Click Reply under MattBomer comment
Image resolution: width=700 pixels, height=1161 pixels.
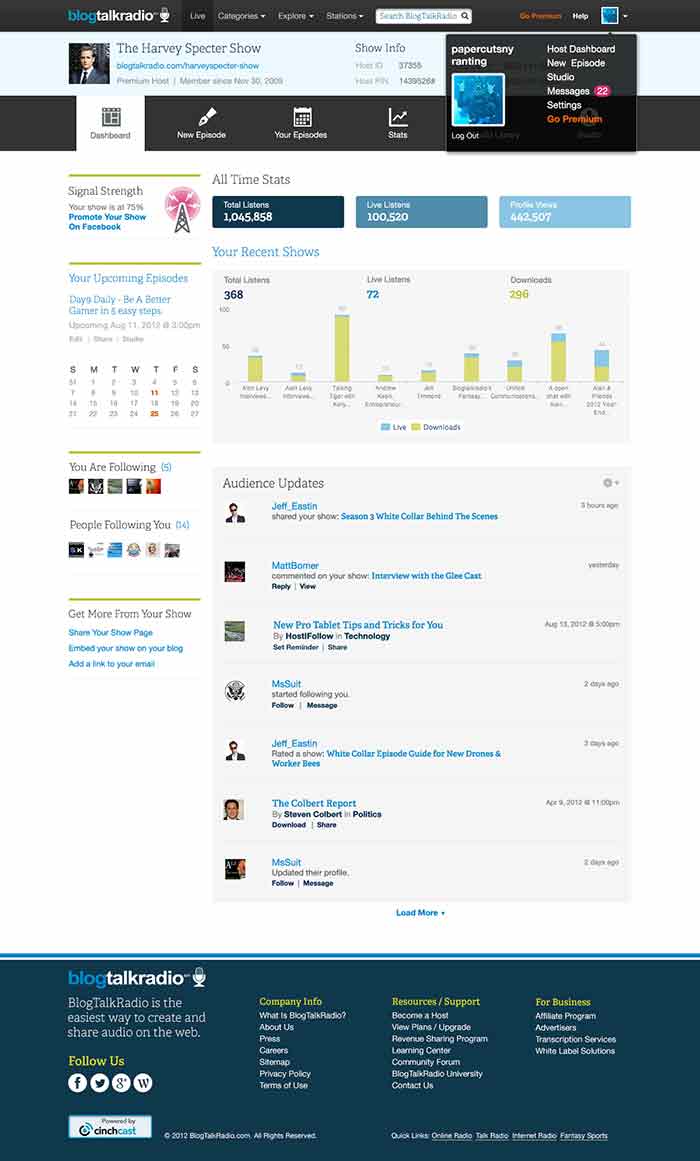pyautogui.click(x=281, y=586)
